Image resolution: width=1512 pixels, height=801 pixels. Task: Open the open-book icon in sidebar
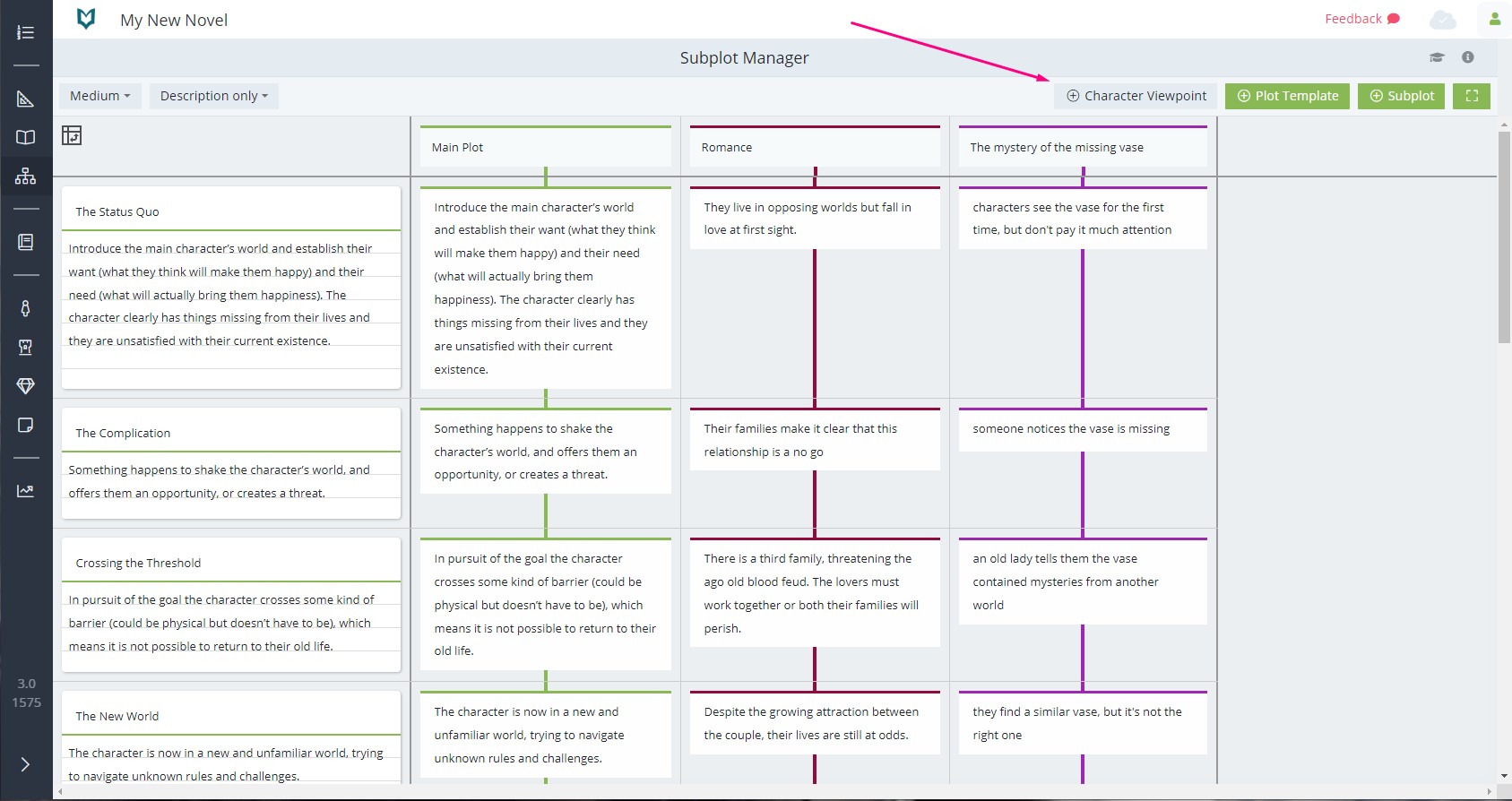click(x=26, y=137)
